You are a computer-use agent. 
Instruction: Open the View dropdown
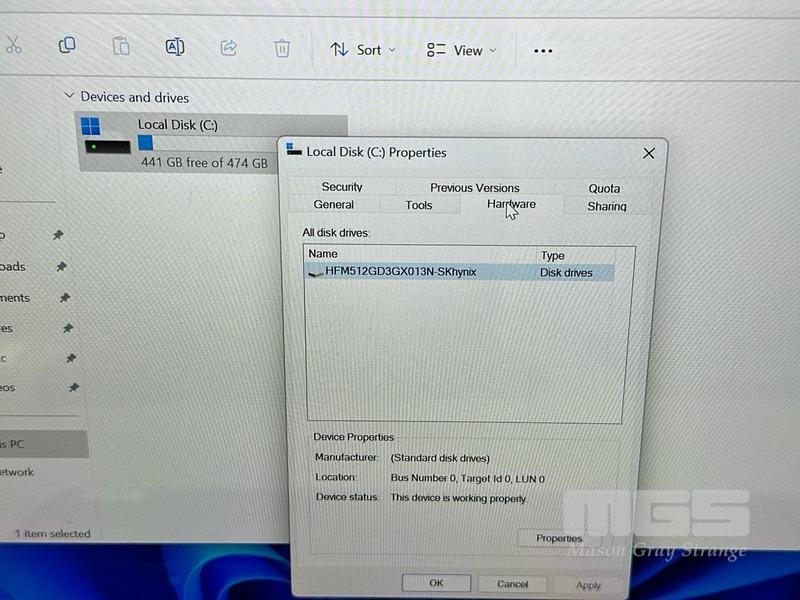point(461,50)
